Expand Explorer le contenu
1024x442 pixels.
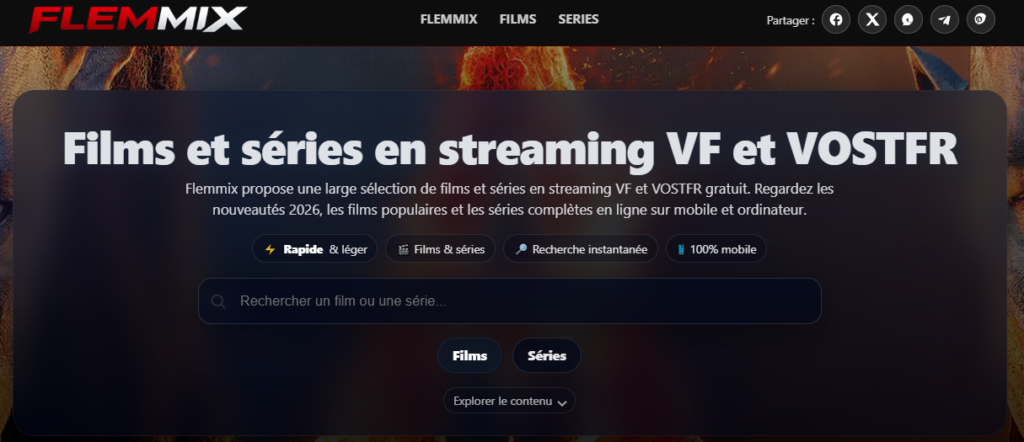[x=509, y=401]
